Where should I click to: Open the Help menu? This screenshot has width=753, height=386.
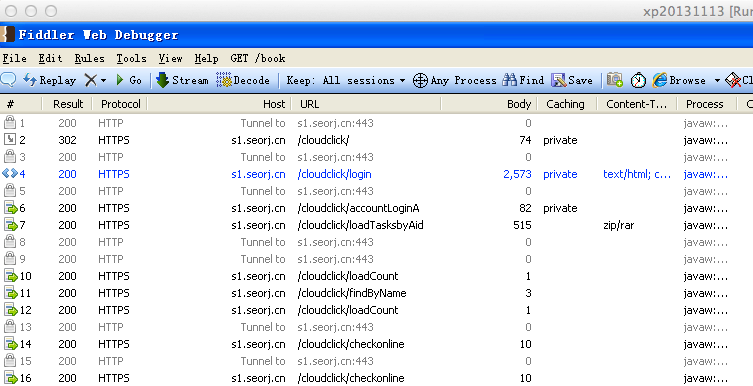[206, 59]
